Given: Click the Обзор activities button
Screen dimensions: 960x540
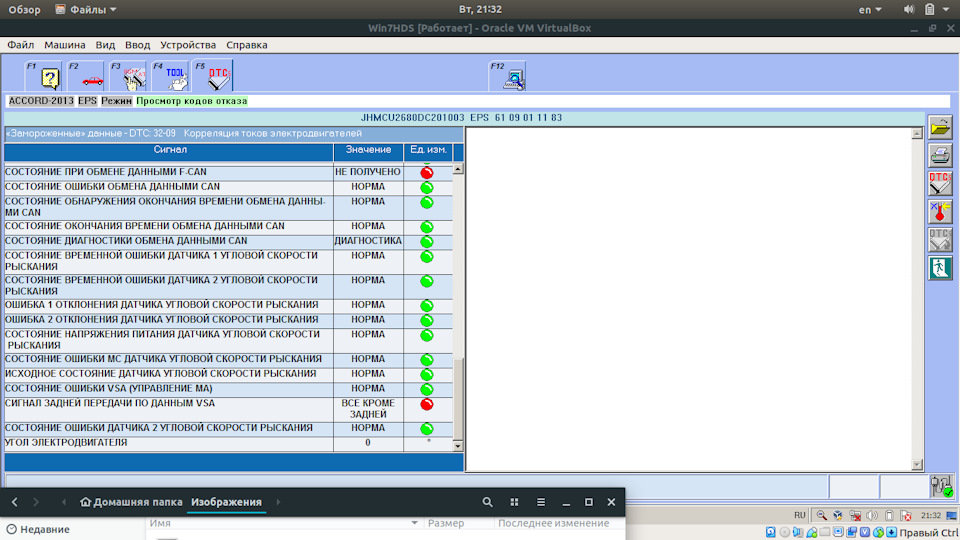Looking at the screenshot, I should [x=24, y=9].
